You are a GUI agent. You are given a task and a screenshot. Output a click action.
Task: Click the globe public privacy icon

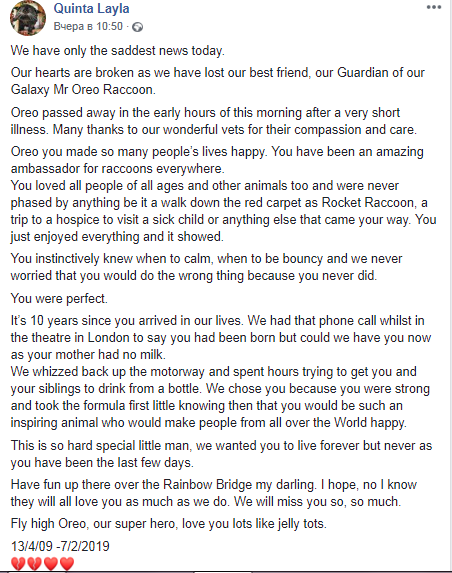[x=137, y=27]
